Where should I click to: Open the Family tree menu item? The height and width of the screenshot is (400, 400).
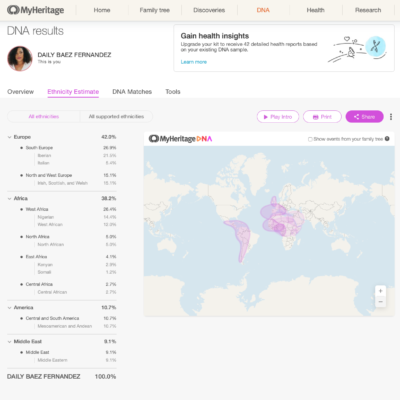155,10
